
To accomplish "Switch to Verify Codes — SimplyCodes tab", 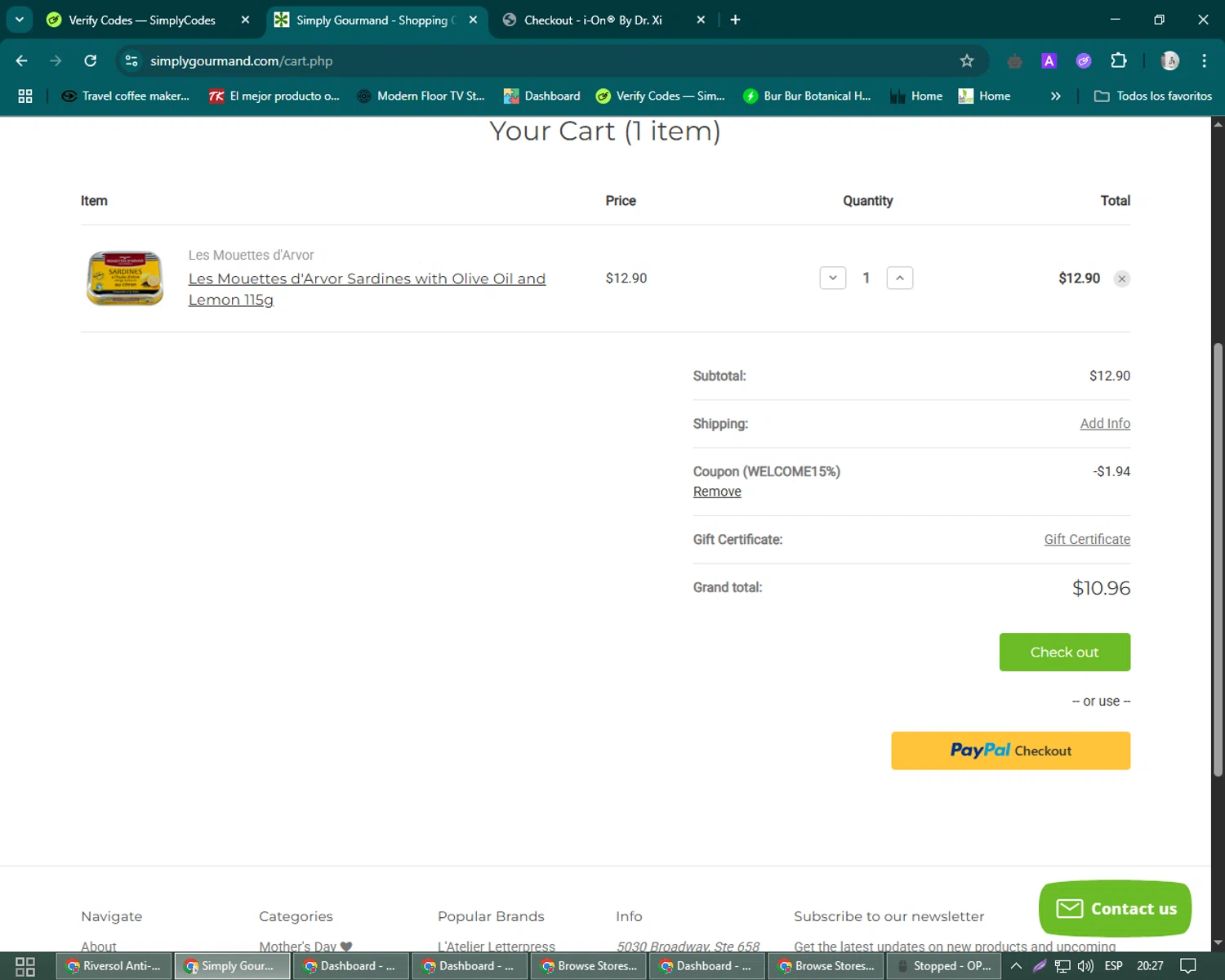I will pyautogui.click(x=142, y=20).
